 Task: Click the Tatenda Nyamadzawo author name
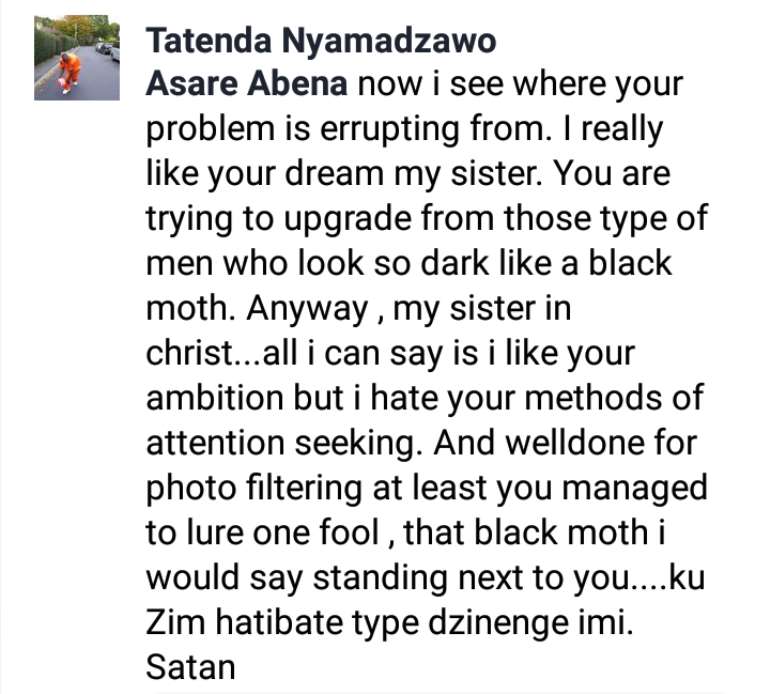pos(321,40)
